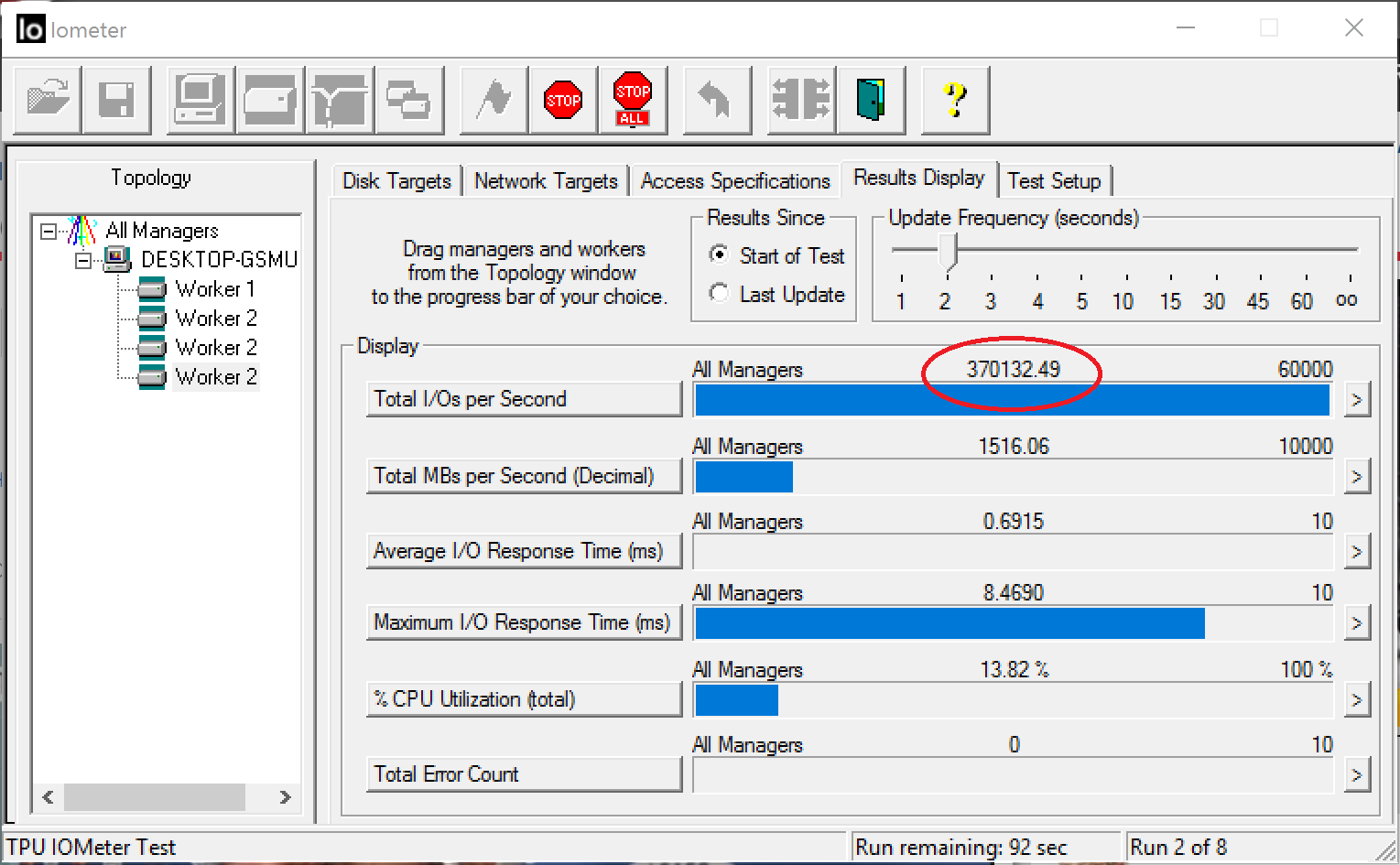This screenshot has height=865, width=1400.
Task: Open arrow next to Total I/Os per Second bar
Action: 1357,400
